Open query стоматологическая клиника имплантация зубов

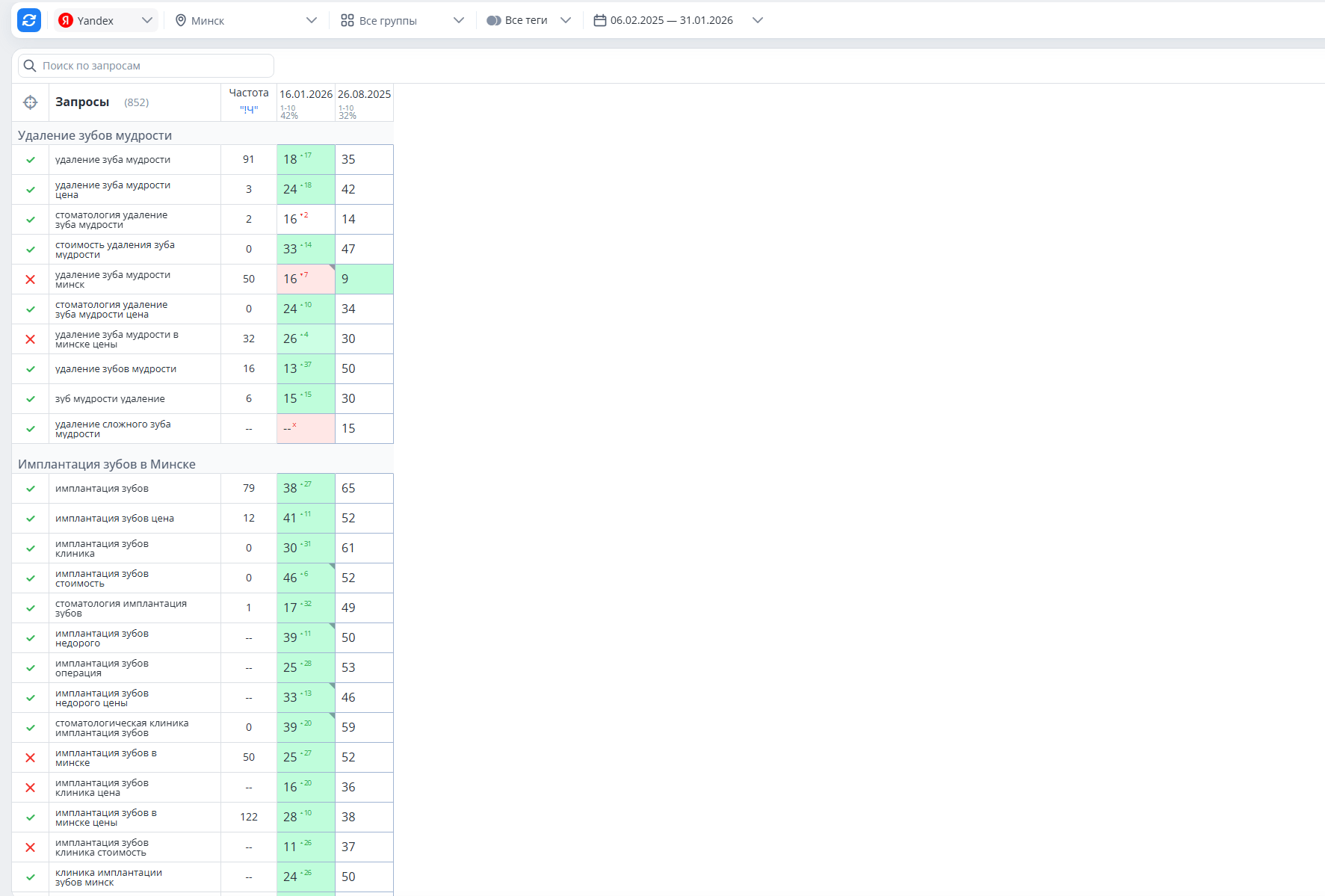(122, 728)
